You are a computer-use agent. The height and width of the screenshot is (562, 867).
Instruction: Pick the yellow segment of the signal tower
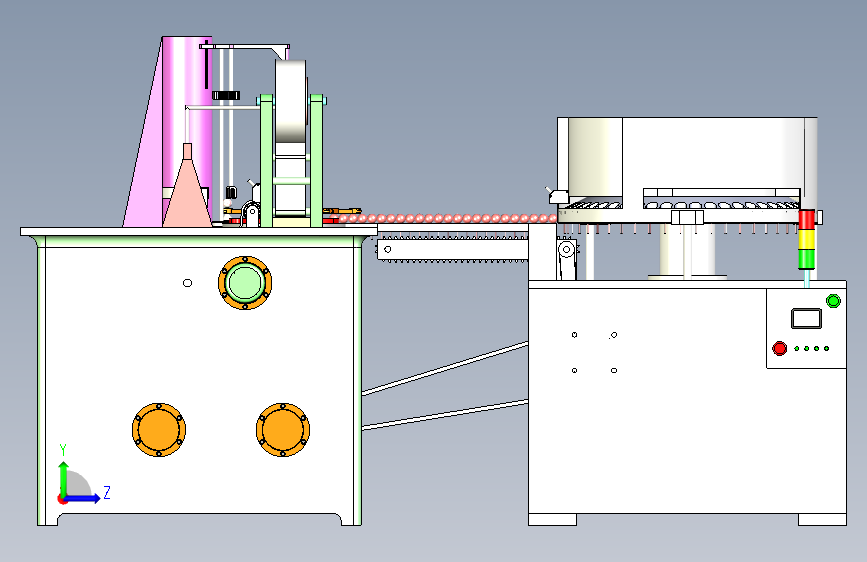coord(807,239)
